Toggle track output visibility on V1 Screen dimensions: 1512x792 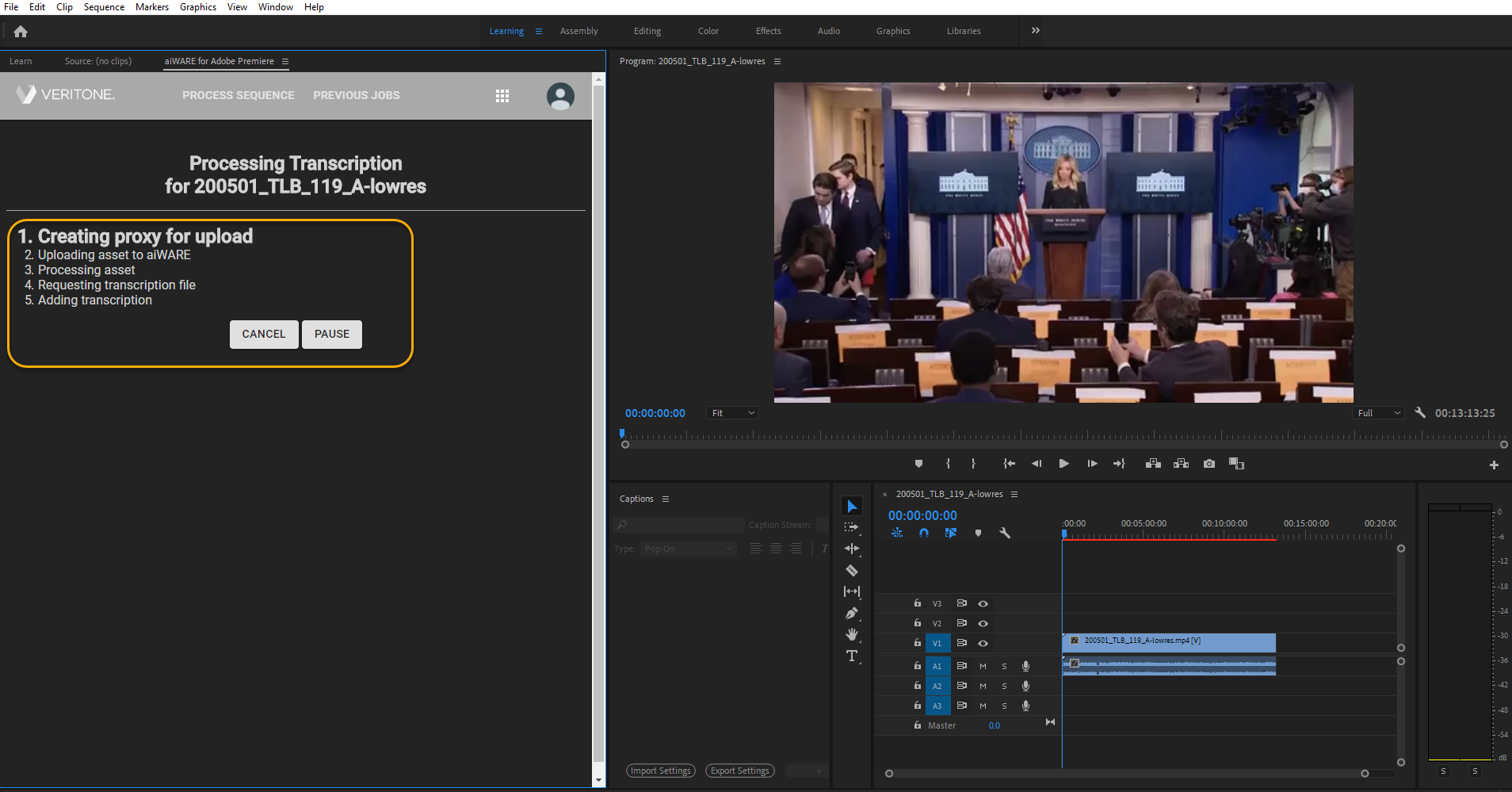[x=983, y=643]
